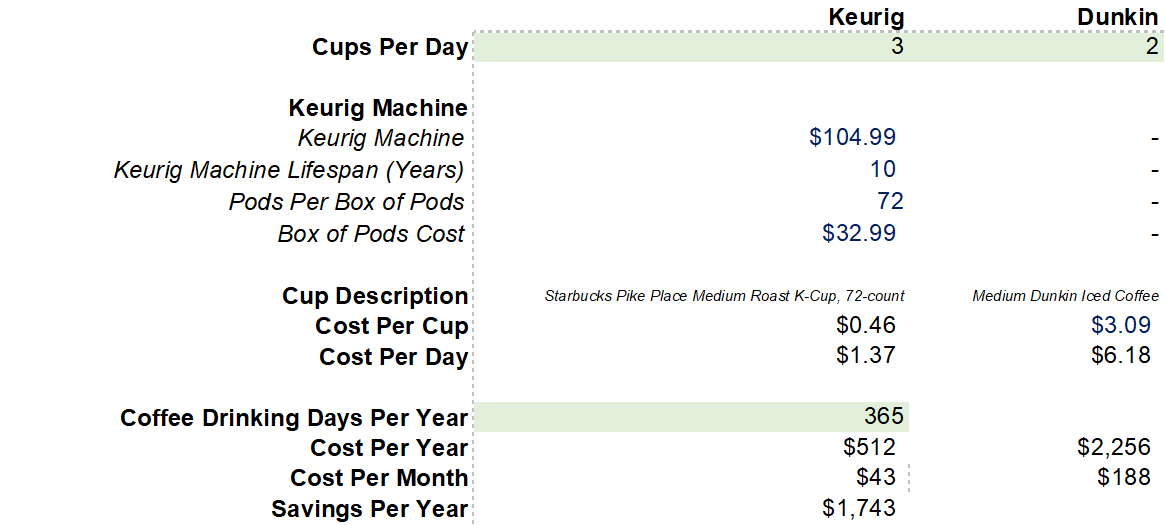
Task: Select Dunkin Cost Per Cup $3.09
Action: 1121,325
